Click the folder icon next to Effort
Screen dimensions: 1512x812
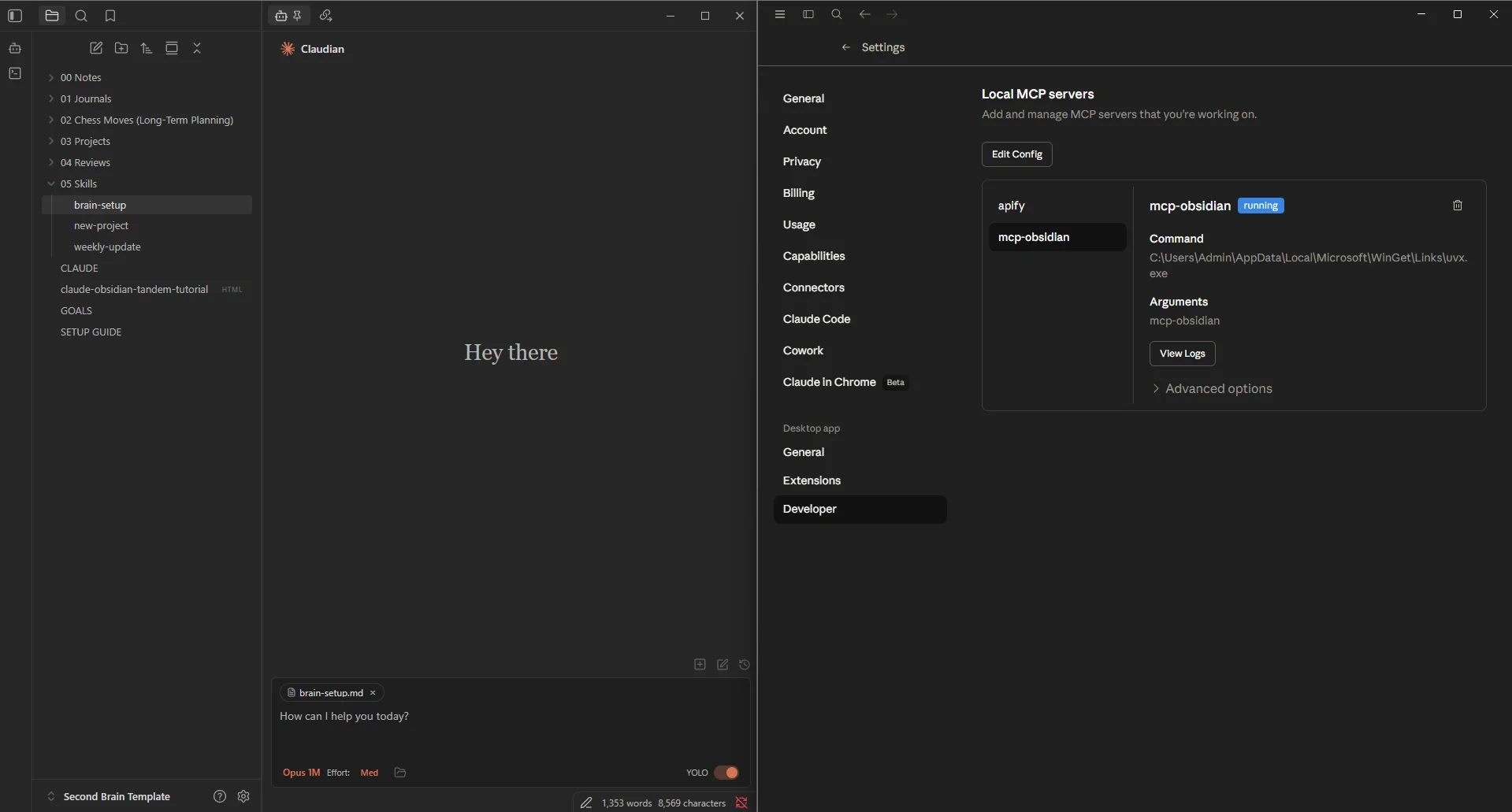point(400,773)
